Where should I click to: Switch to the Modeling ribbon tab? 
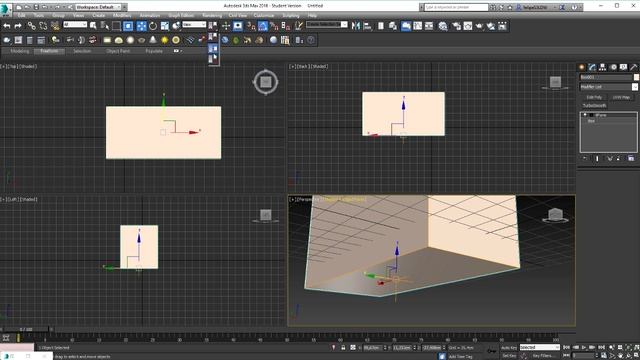click(x=20, y=51)
